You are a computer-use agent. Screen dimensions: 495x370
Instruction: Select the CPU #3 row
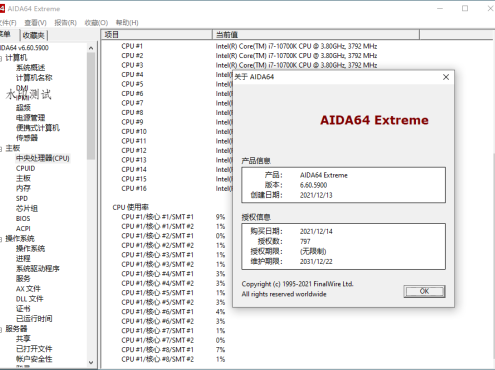[x=132, y=65]
